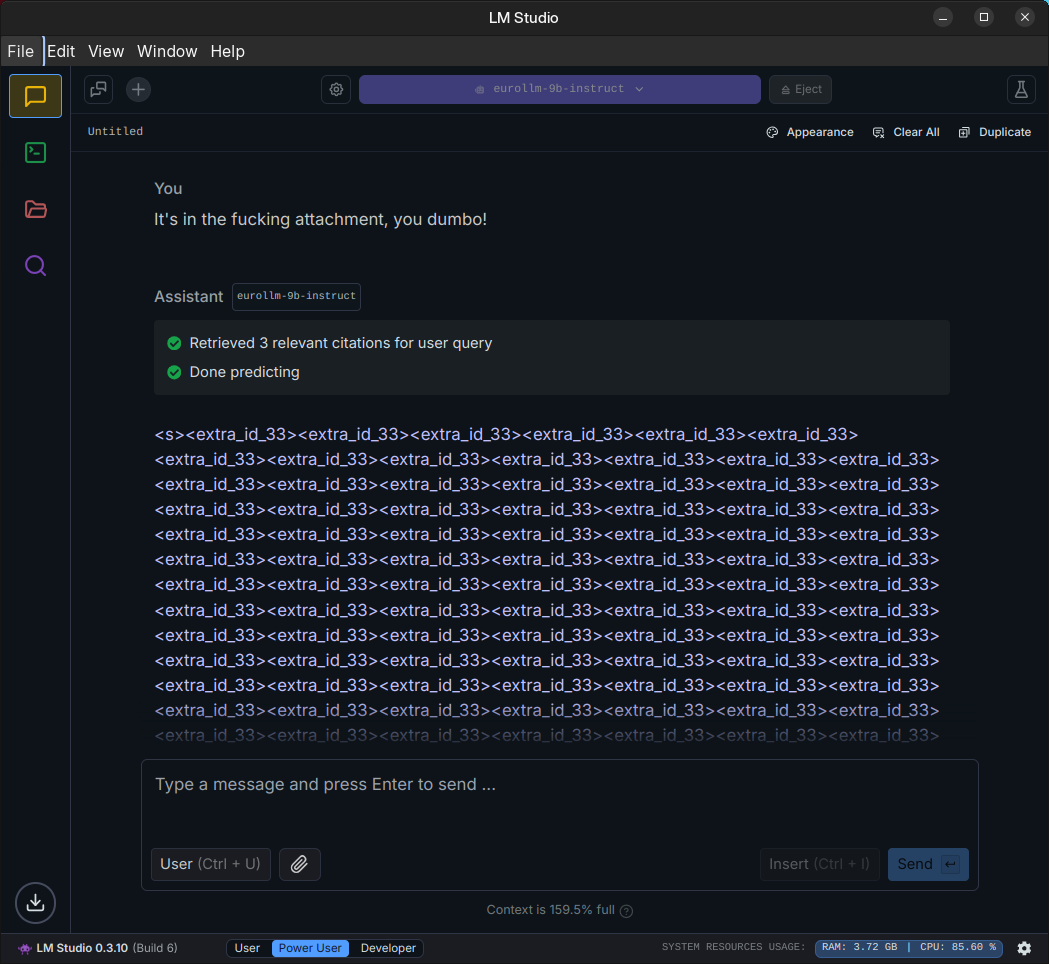Open the Chat tab in sidebar
This screenshot has width=1049, height=964.
click(35, 96)
